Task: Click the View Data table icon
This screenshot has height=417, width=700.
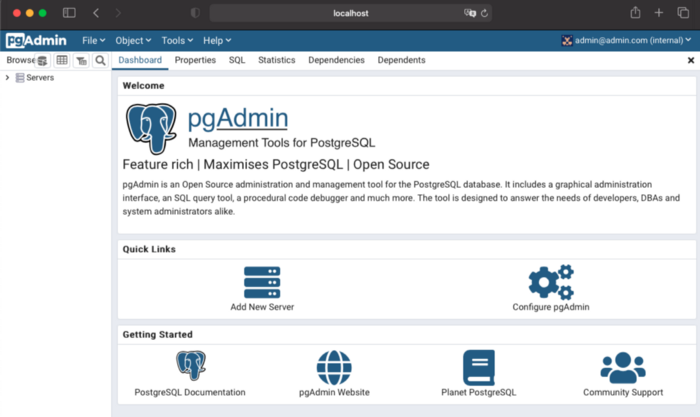Action: [62, 60]
